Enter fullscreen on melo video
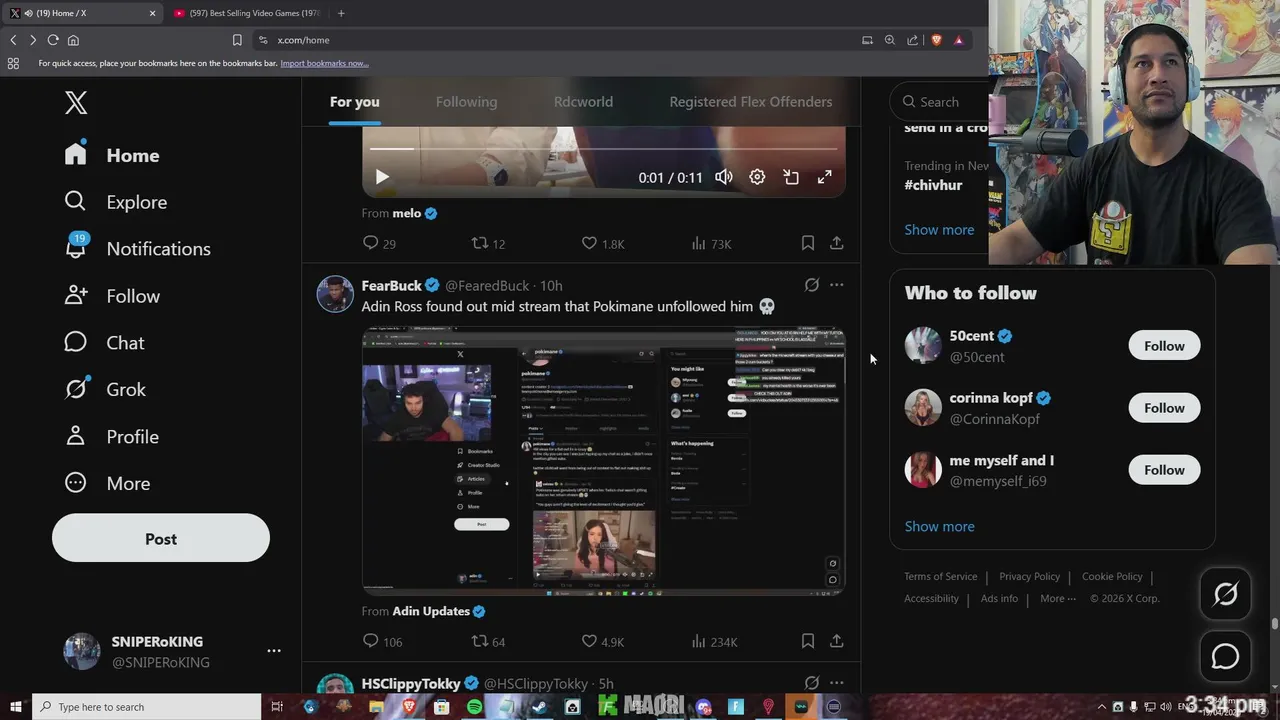 [x=825, y=177]
